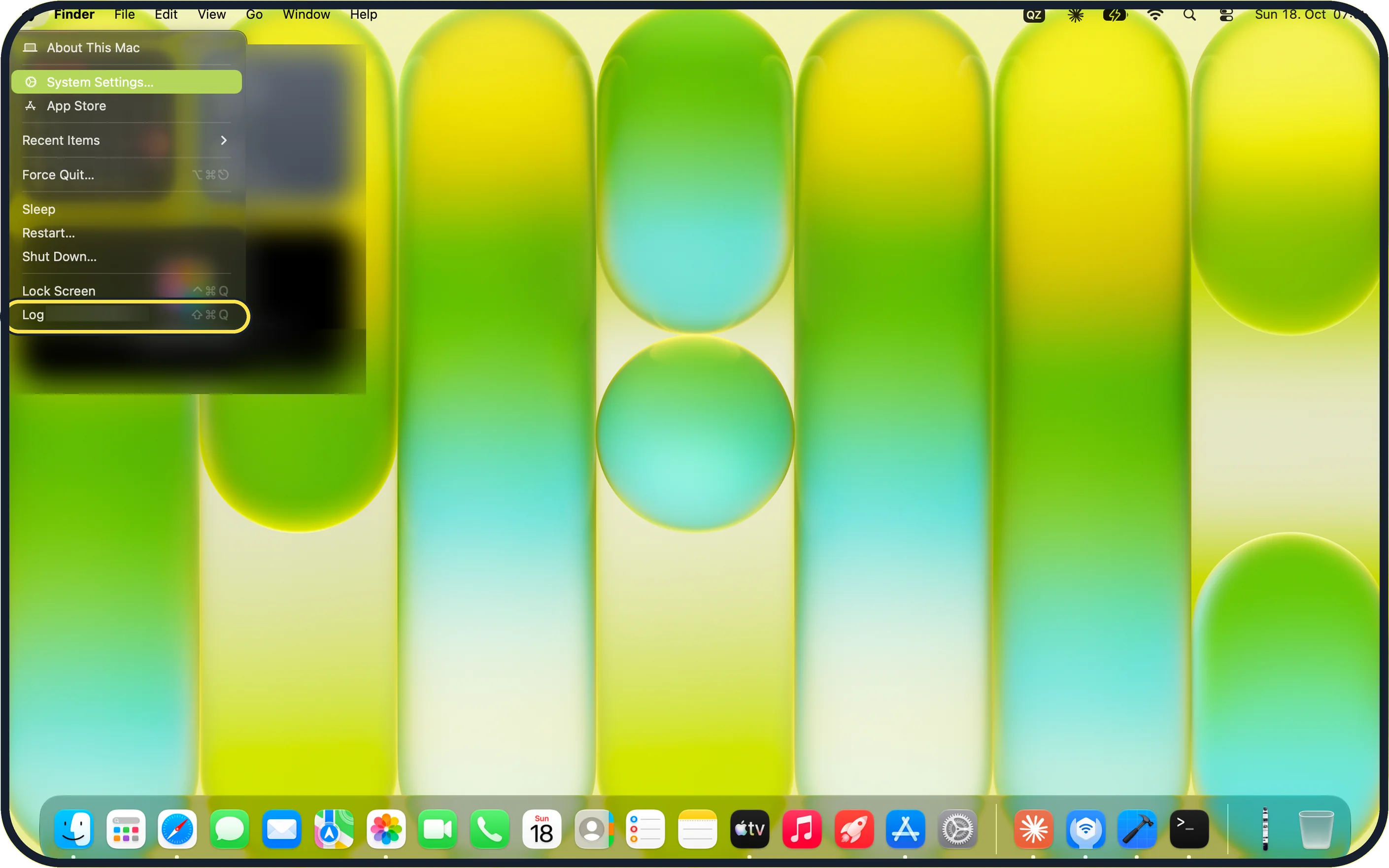Put the Mac to Sleep
This screenshot has height=868, width=1389.
(126, 209)
